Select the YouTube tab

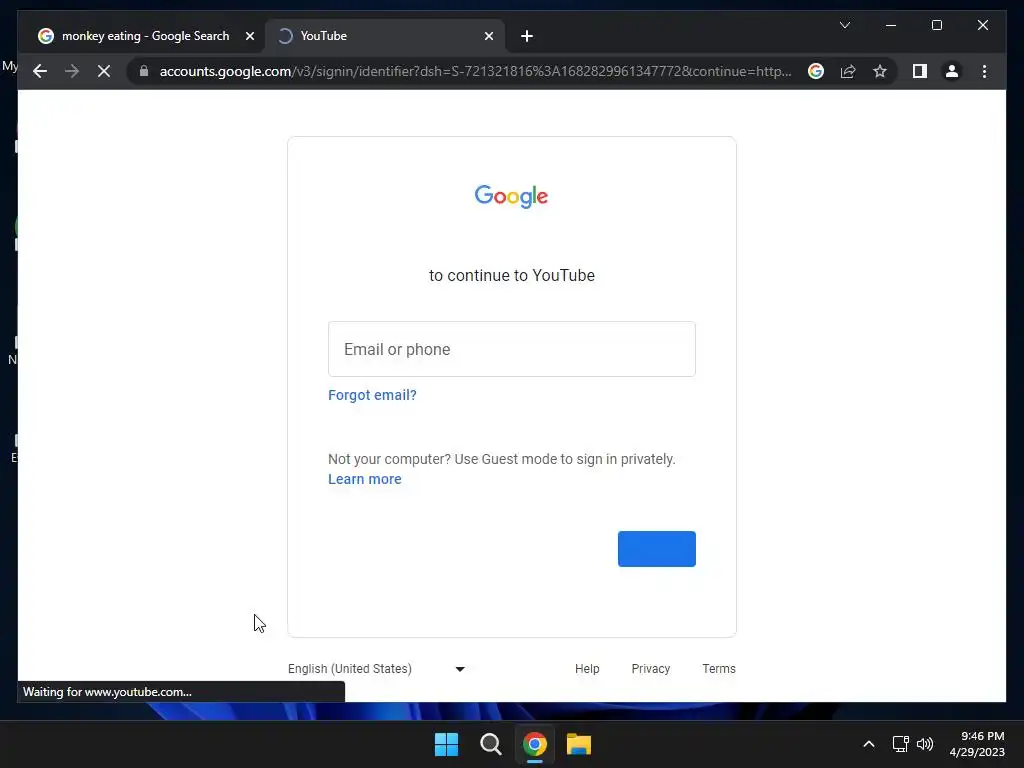tap(385, 36)
